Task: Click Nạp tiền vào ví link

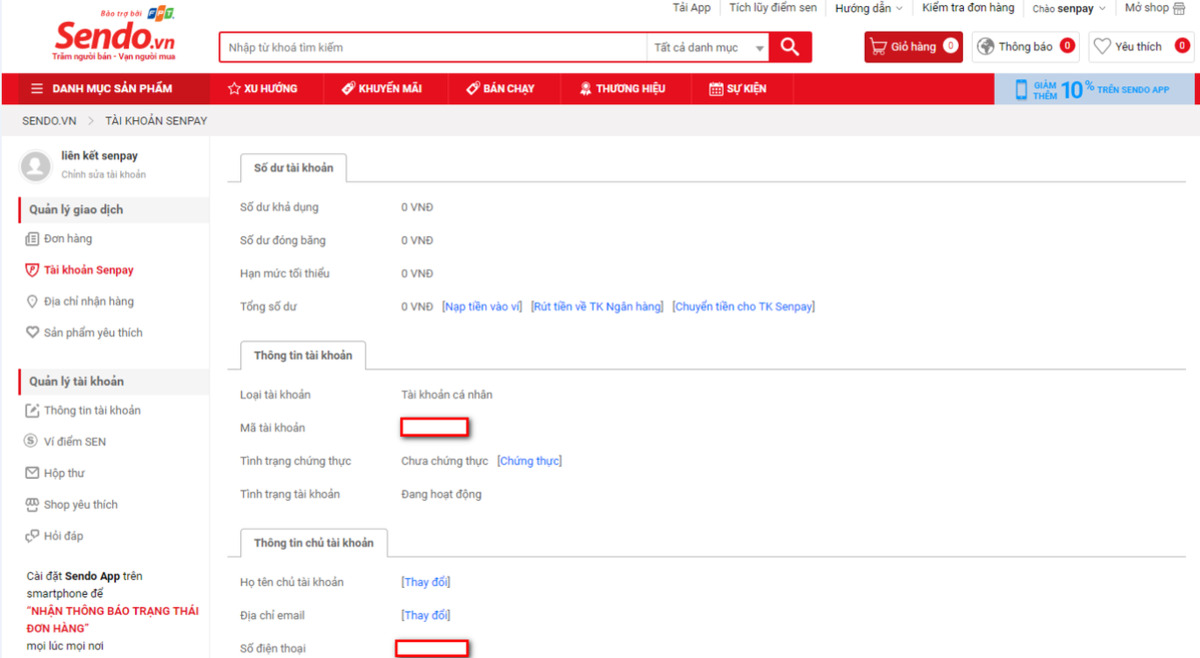Action: (x=482, y=306)
